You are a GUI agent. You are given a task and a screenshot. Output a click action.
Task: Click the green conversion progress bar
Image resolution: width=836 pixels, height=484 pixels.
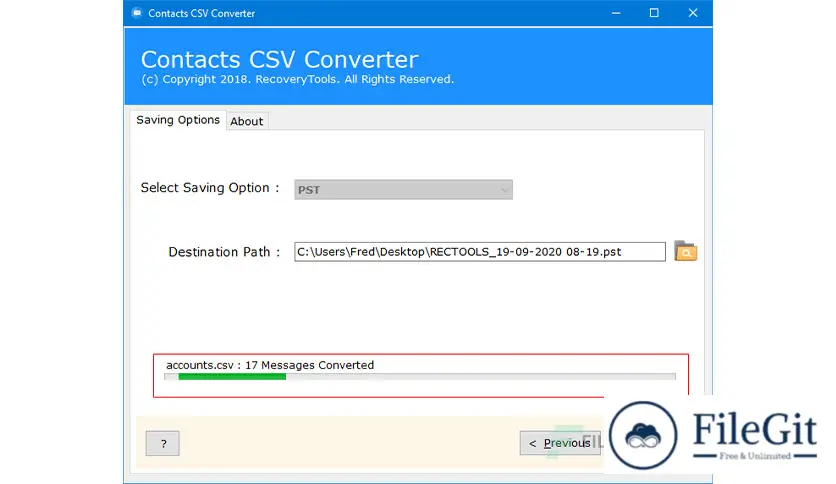tap(420, 376)
